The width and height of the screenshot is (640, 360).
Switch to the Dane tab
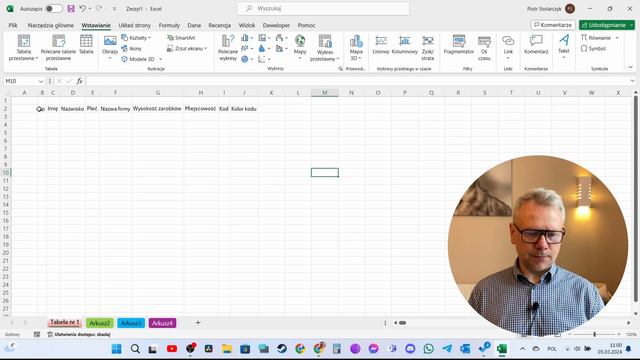tap(194, 25)
